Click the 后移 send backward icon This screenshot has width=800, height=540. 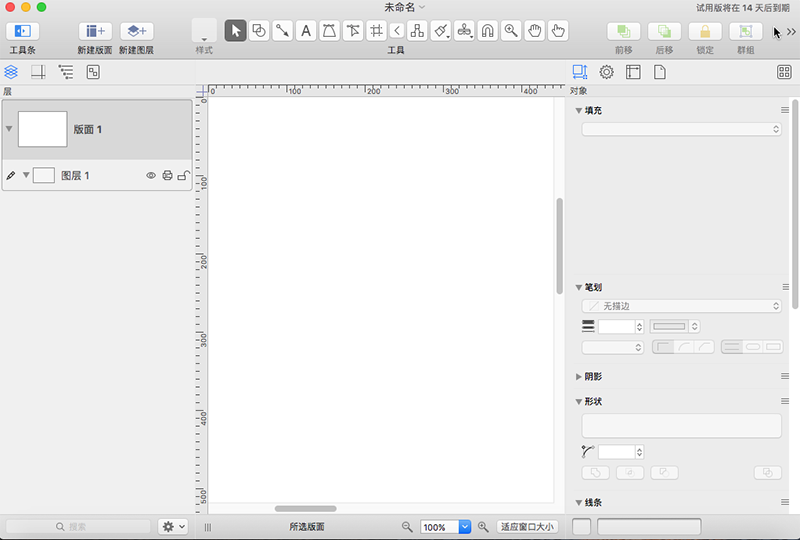(664, 31)
